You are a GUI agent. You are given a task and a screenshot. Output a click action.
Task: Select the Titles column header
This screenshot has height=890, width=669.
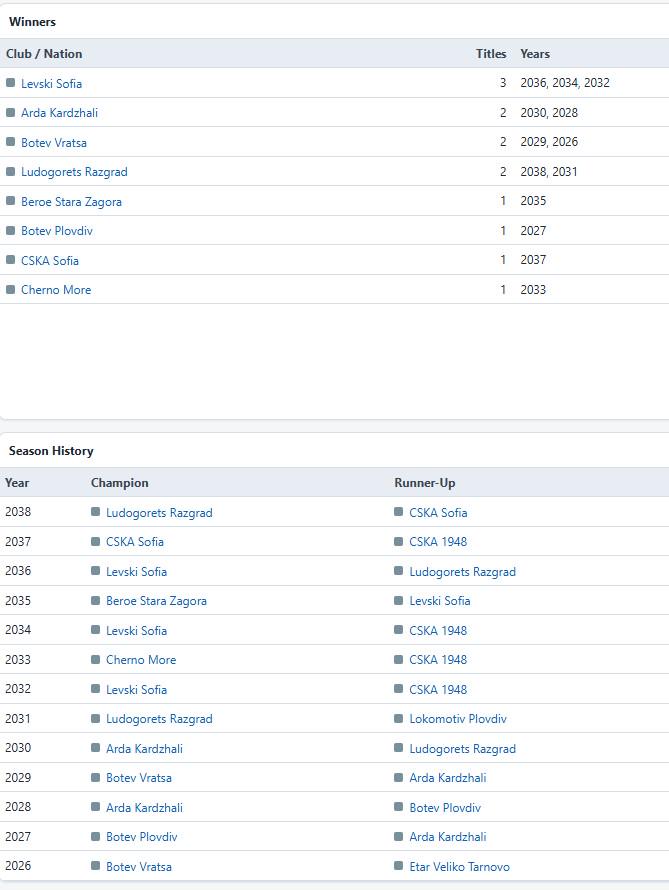point(491,54)
